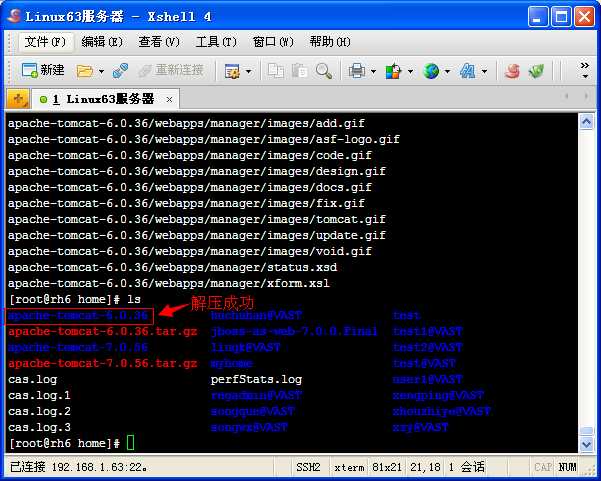Expand the open folder dropdown arrow
601x481 pixels.
coord(101,71)
